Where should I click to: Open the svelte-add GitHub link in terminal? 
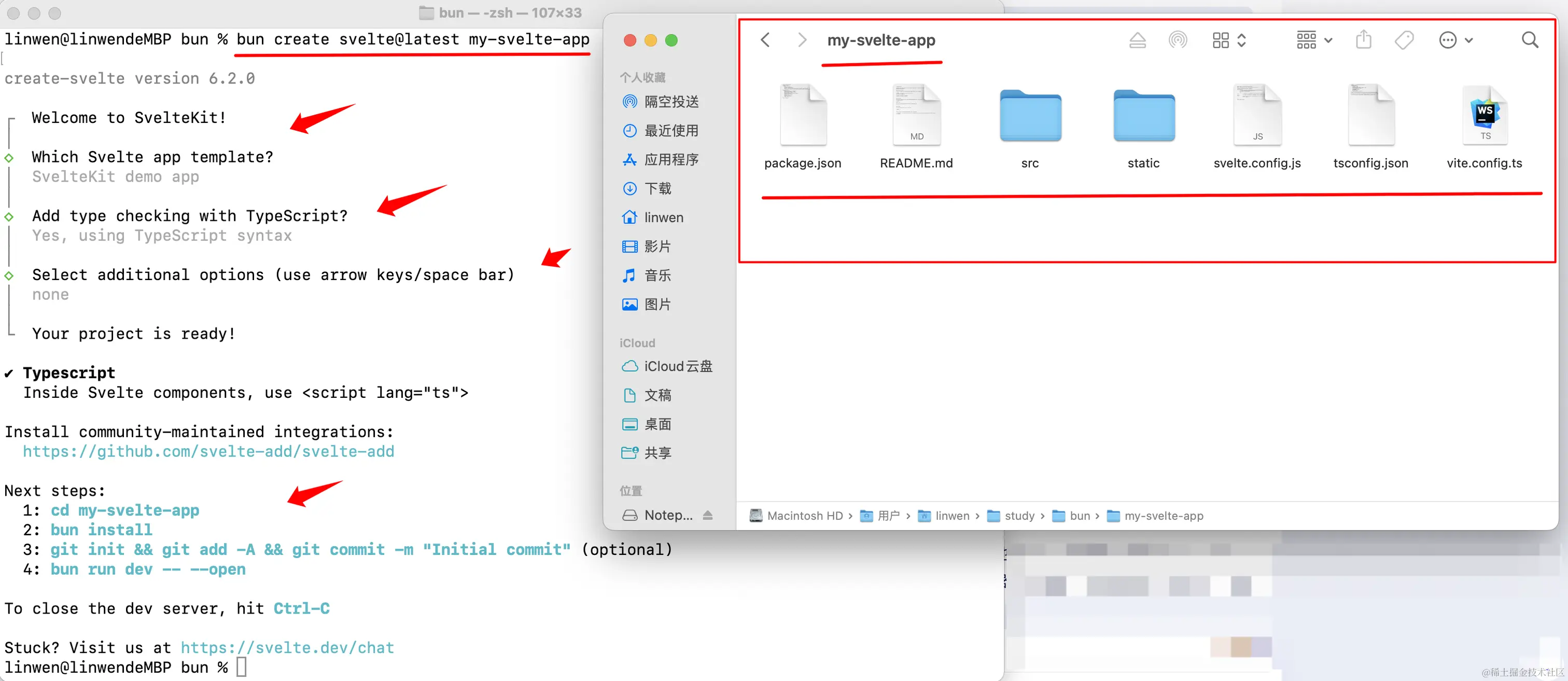[209, 451]
